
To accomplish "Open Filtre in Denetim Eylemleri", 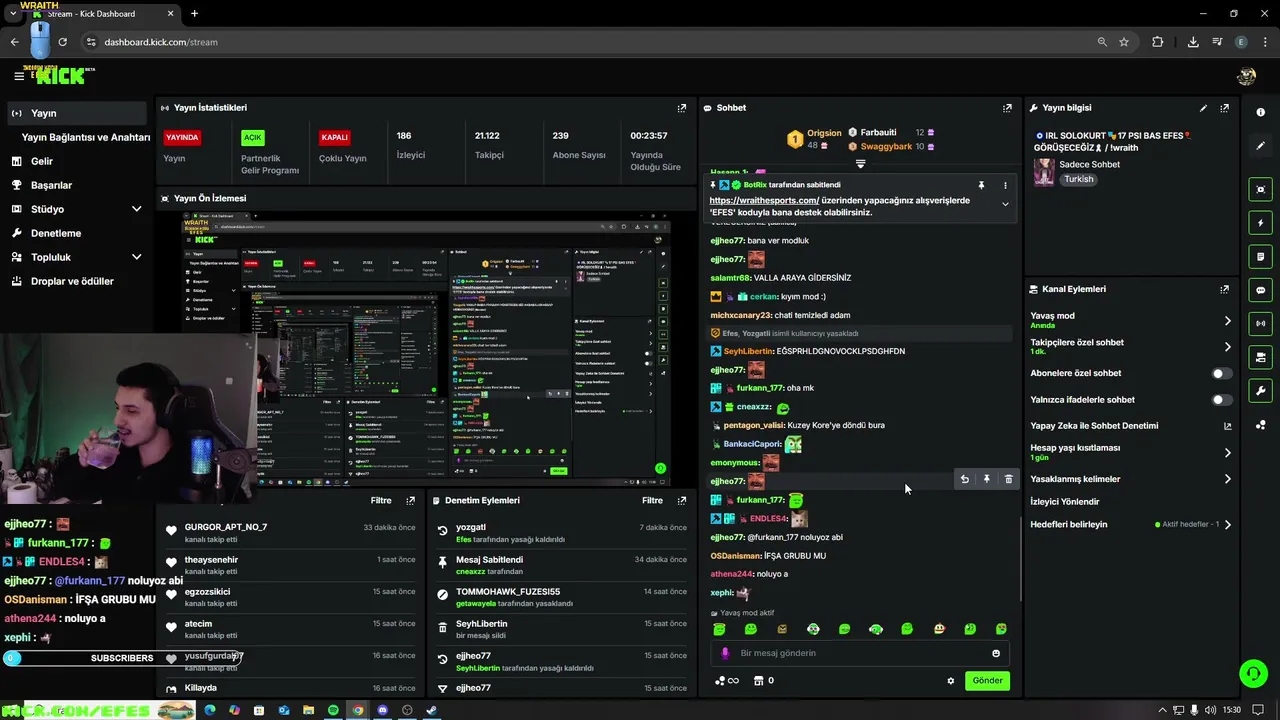I will (x=652, y=500).
